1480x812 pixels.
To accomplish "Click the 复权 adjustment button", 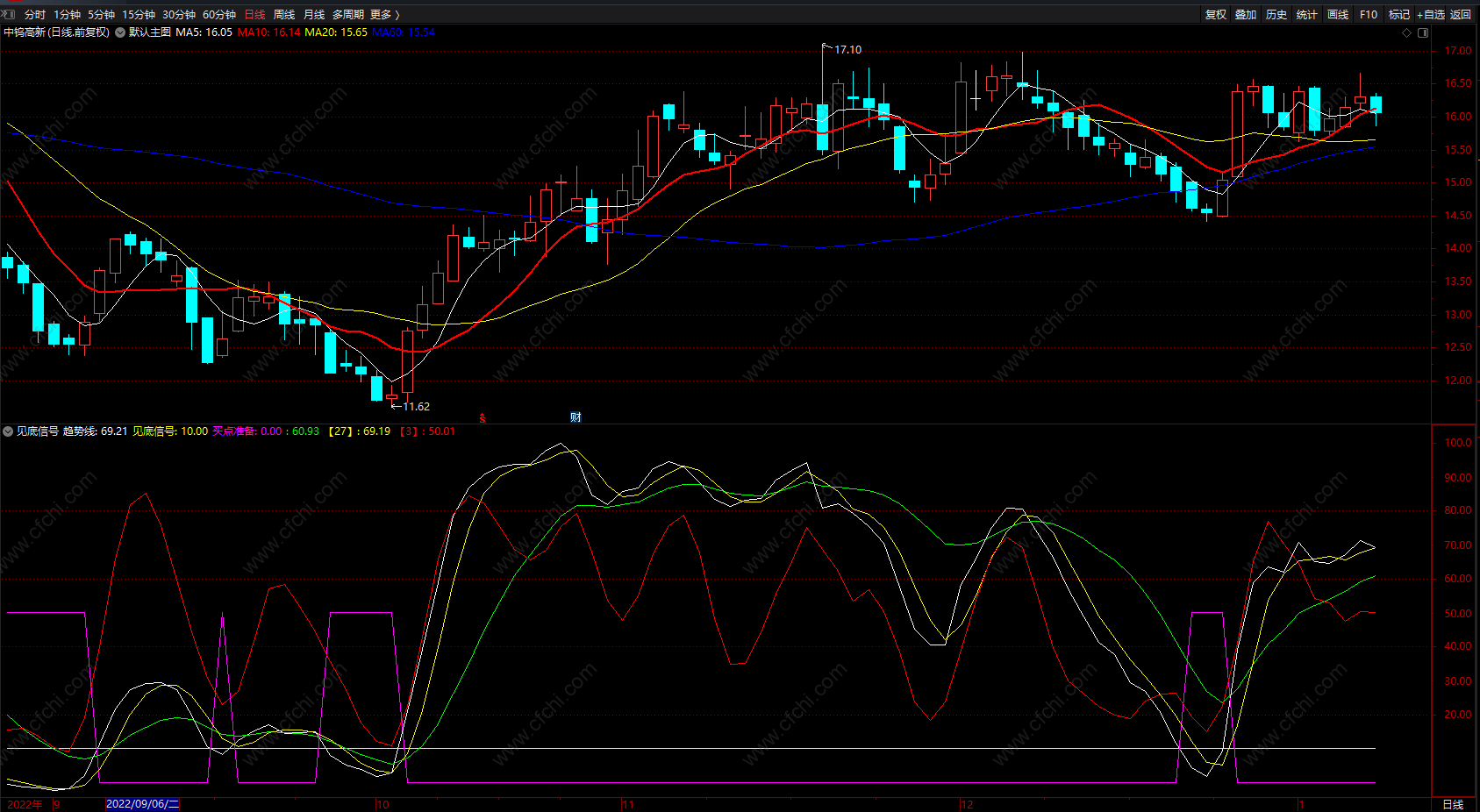I will click(x=1216, y=14).
